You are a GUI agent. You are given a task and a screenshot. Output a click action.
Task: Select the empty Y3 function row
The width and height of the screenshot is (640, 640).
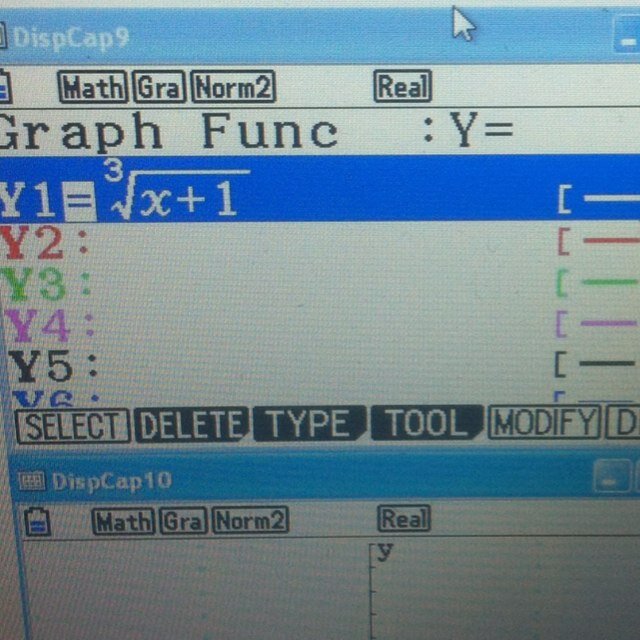pyautogui.click(x=320, y=283)
